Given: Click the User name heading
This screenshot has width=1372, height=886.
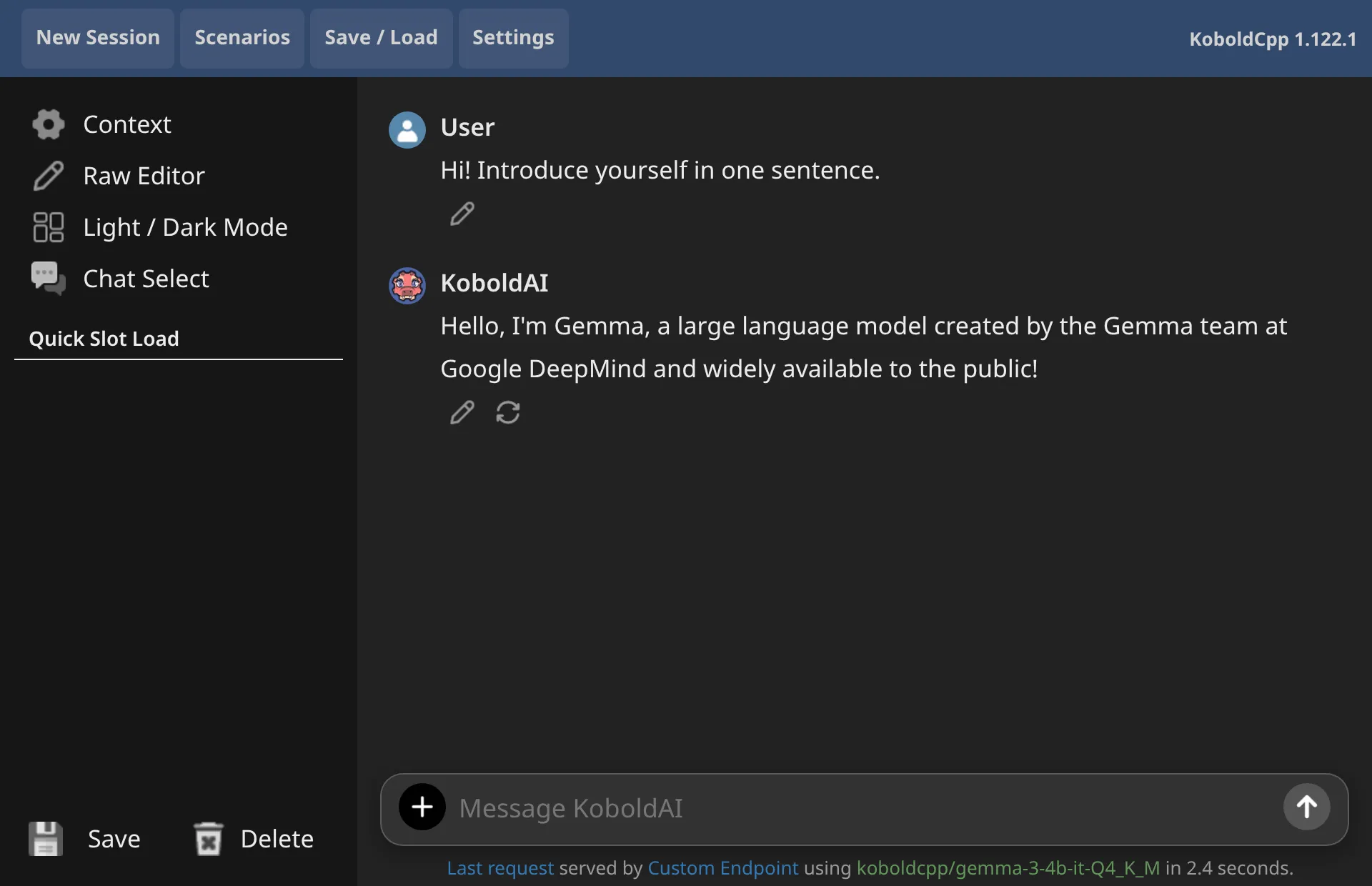Looking at the screenshot, I should pos(467,127).
